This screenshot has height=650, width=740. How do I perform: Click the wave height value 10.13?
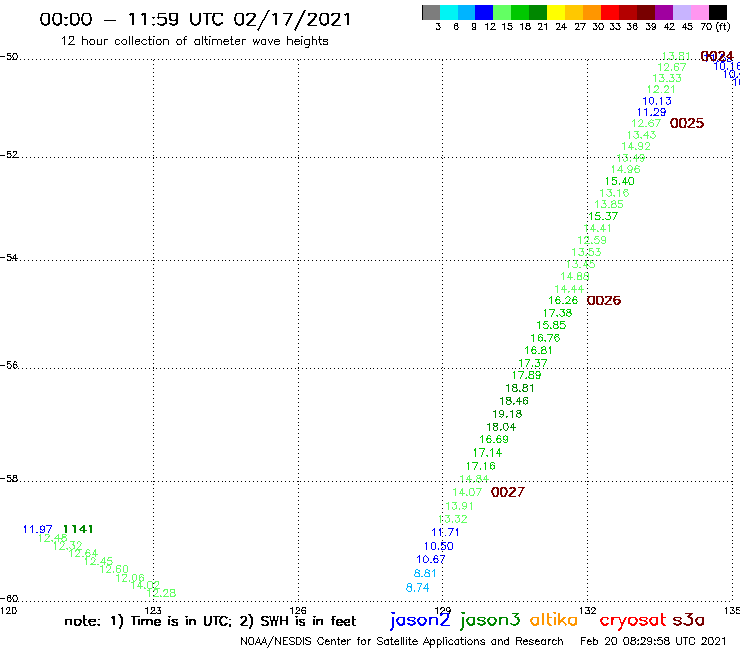click(x=657, y=101)
